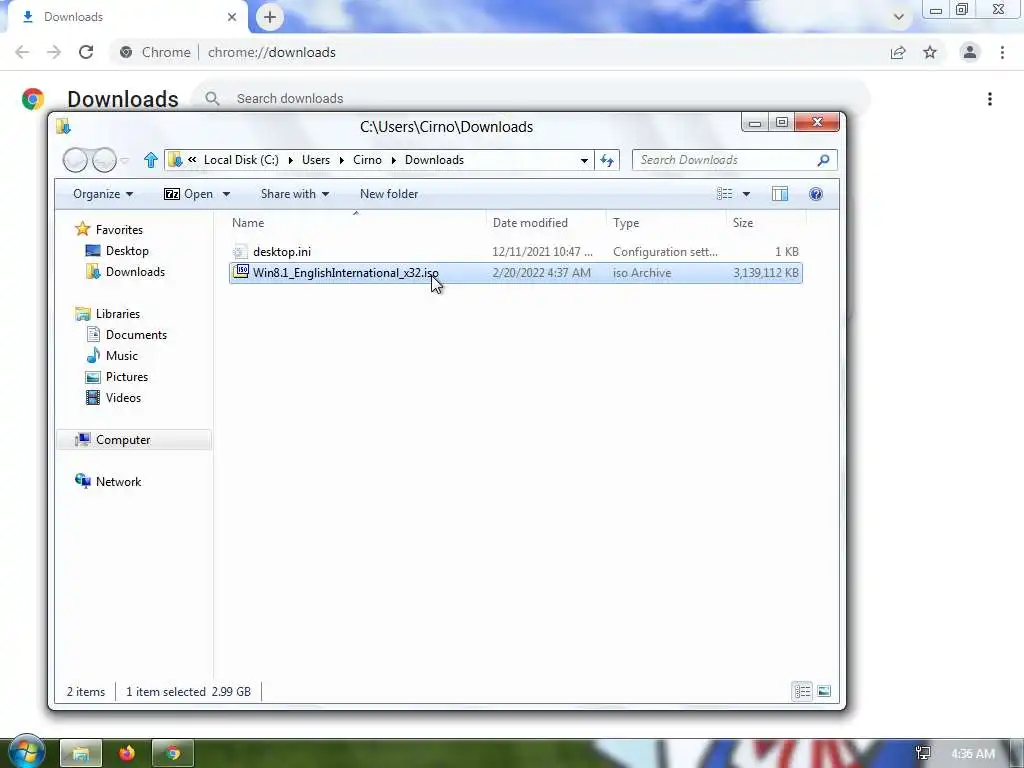
Task: Open Firefox from taskbar
Action: pyautogui.click(x=127, y=753)
